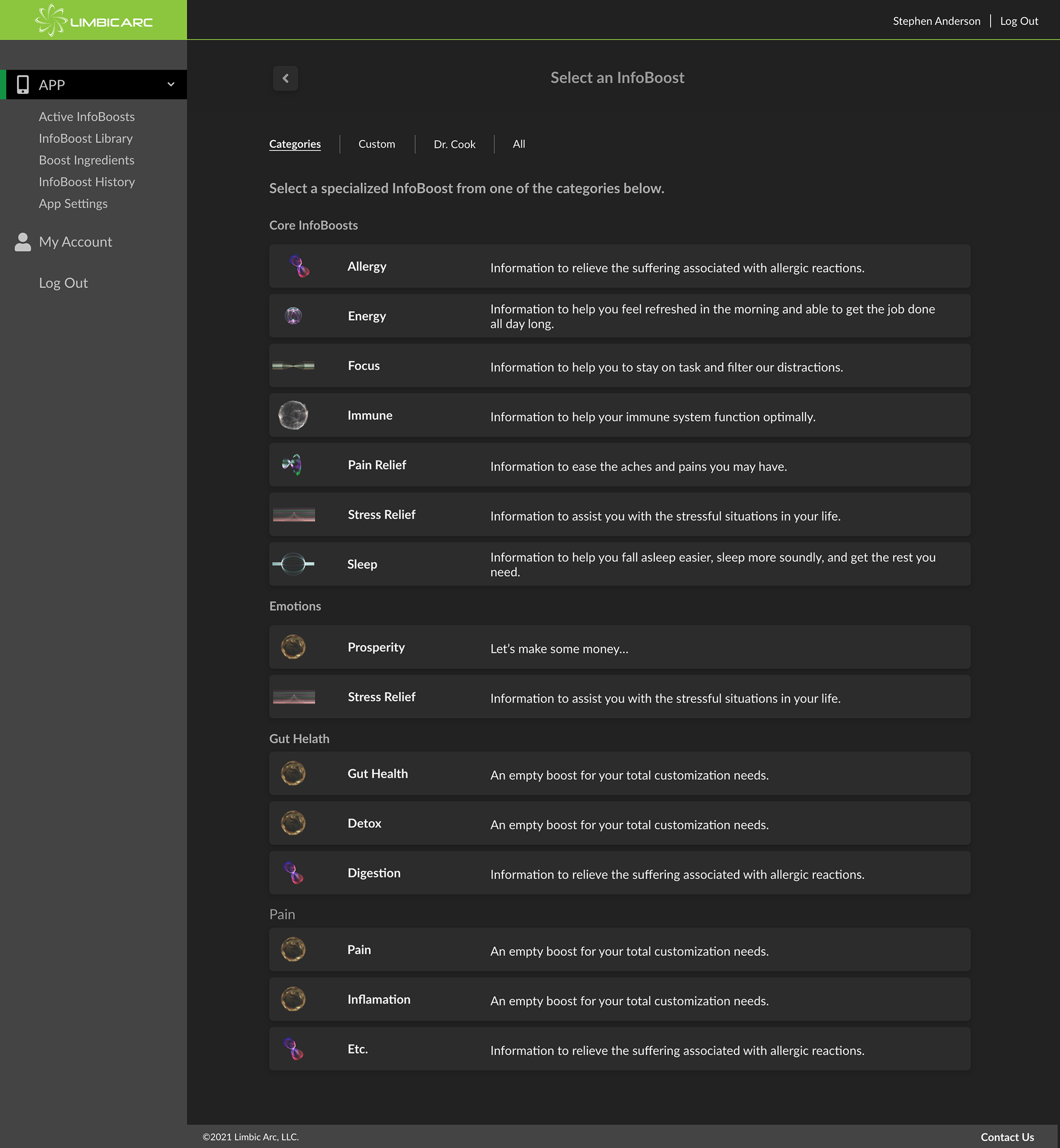Click the Sleep boost icon
This screenshot has height=1148, width=1060.
tap(293, 564)
